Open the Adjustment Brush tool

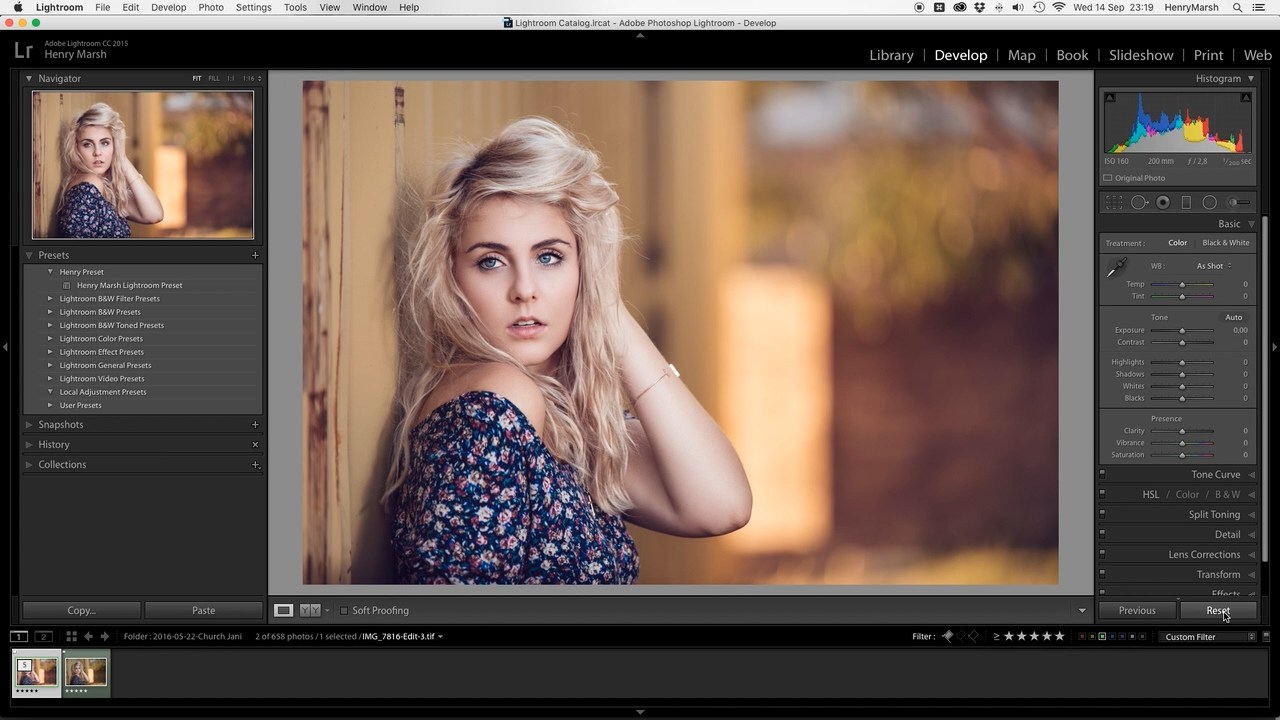point(1239,203)
